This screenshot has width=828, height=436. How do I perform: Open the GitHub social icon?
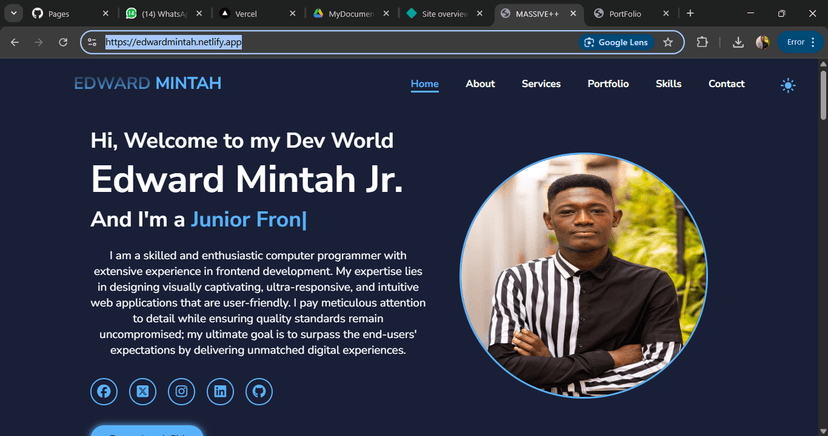pos(259,391)
